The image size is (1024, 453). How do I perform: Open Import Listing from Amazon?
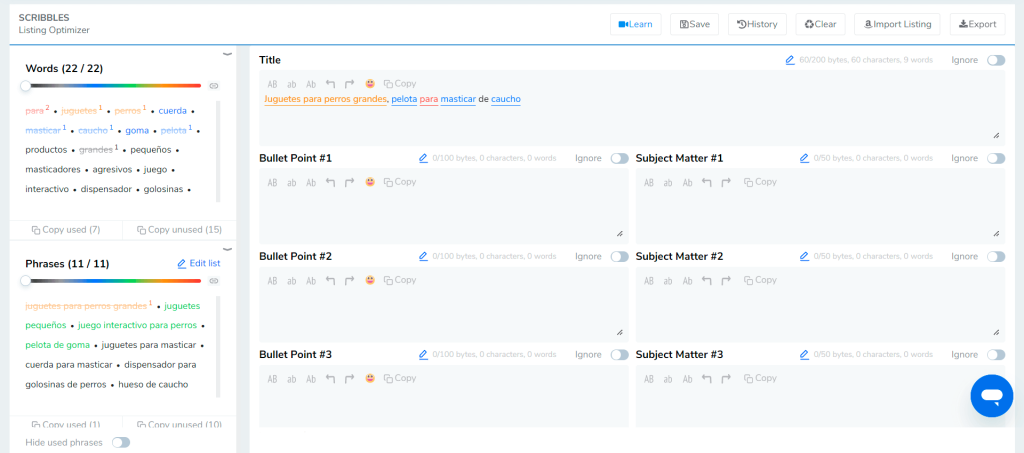pos(897,24)
